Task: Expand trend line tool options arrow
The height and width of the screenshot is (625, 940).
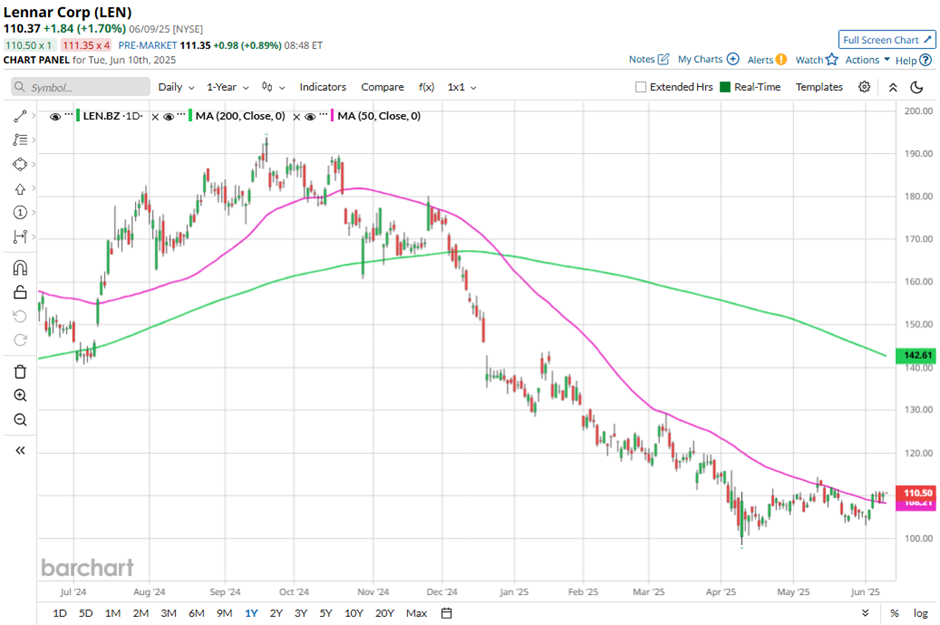Action: point(34,116)
